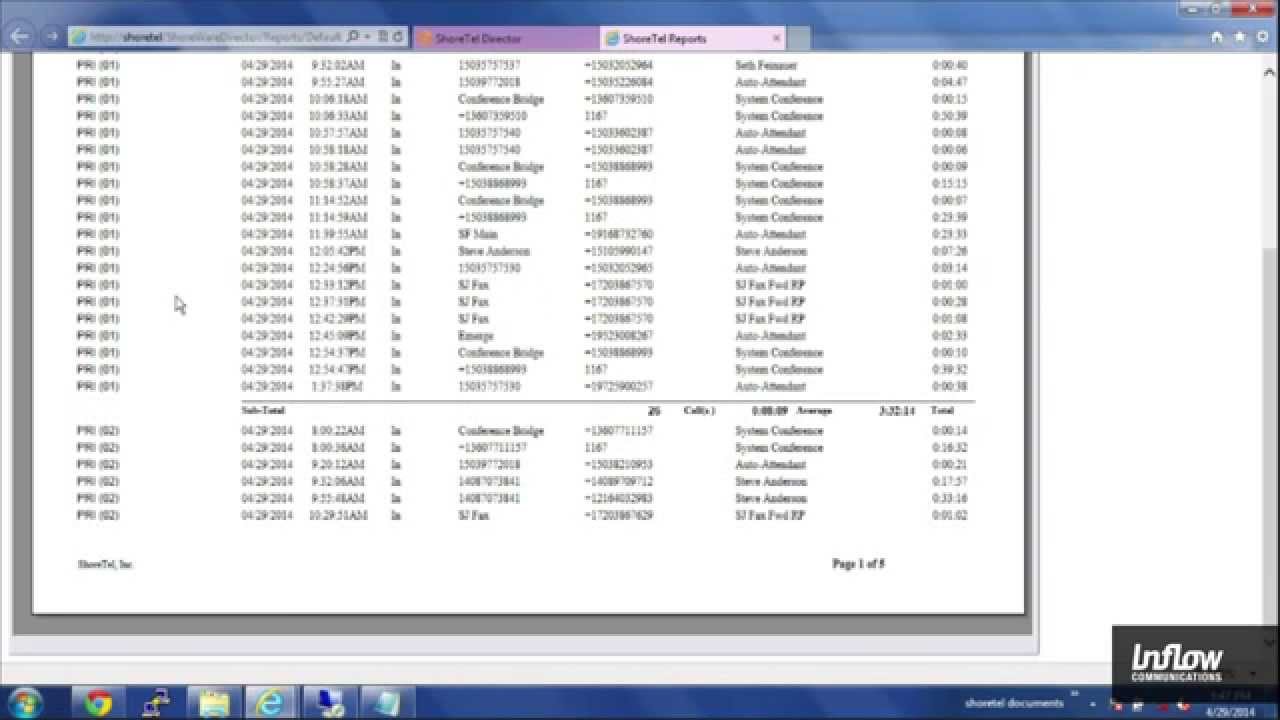Select 'Seth Feinauer' in the first row
This screenshot has width=1280, height=720.
point(766,65)
